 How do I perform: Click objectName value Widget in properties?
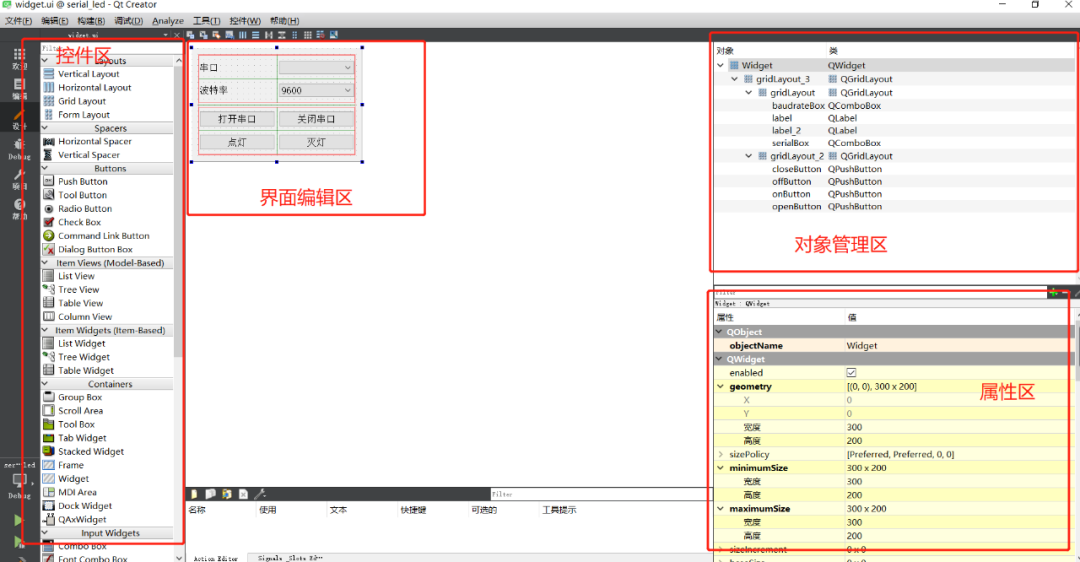click(x=861, y=346)
